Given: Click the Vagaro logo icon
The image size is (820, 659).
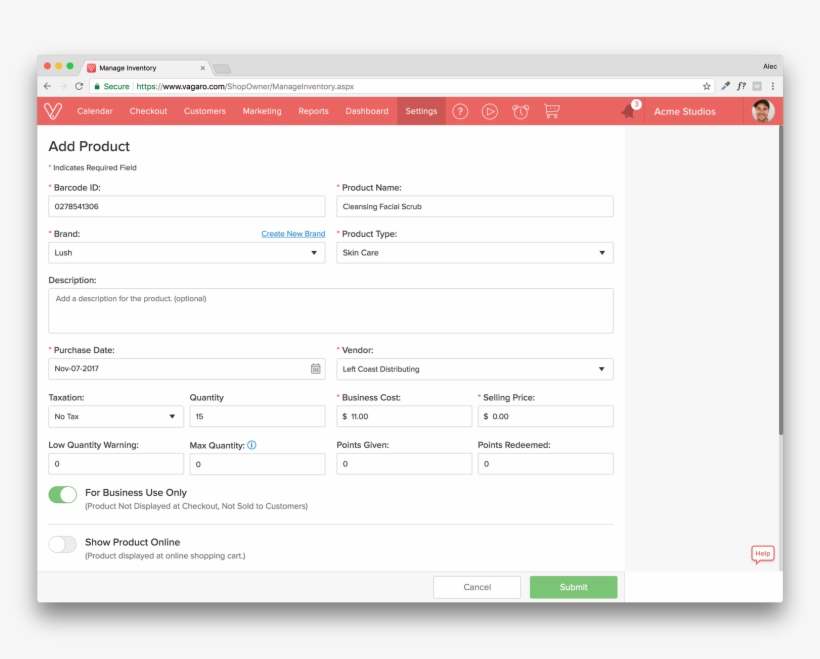Looking at the screenshot, I should click(54, 111).
